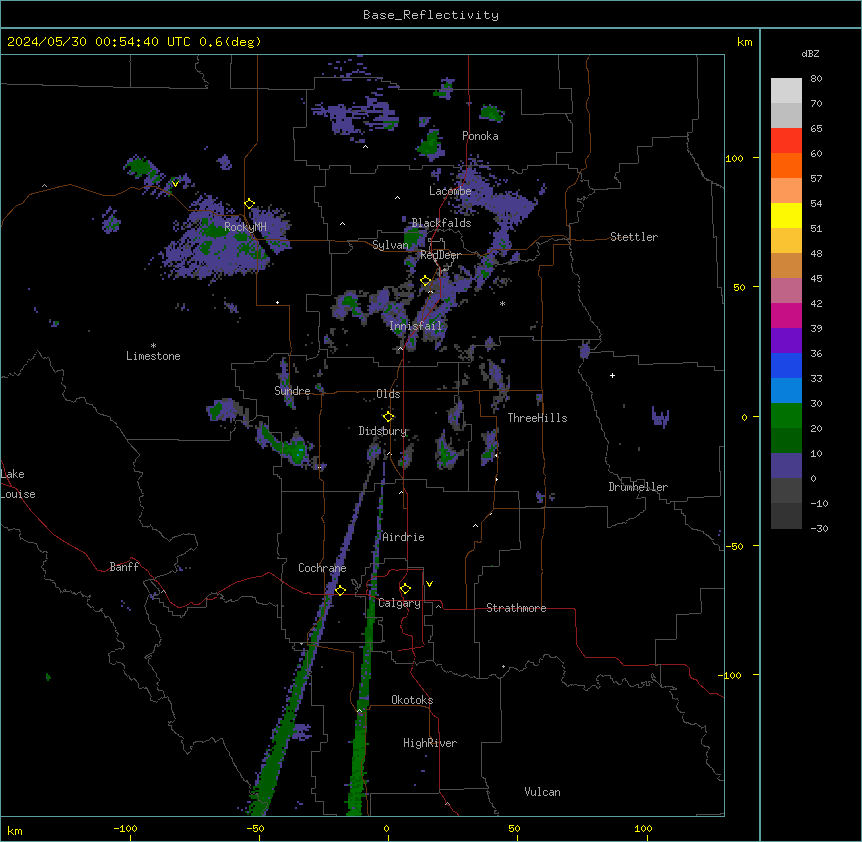Image resolution: width=862 pixels, height=842 pixels.
Task: Select the Sundre label
Action: tap(292, 391)
